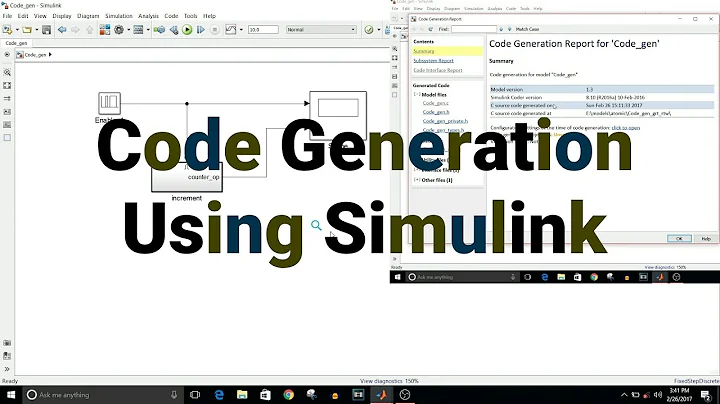
Task: Click the Model Advisor checkmark icon
Action: click(x=369, y=30)
